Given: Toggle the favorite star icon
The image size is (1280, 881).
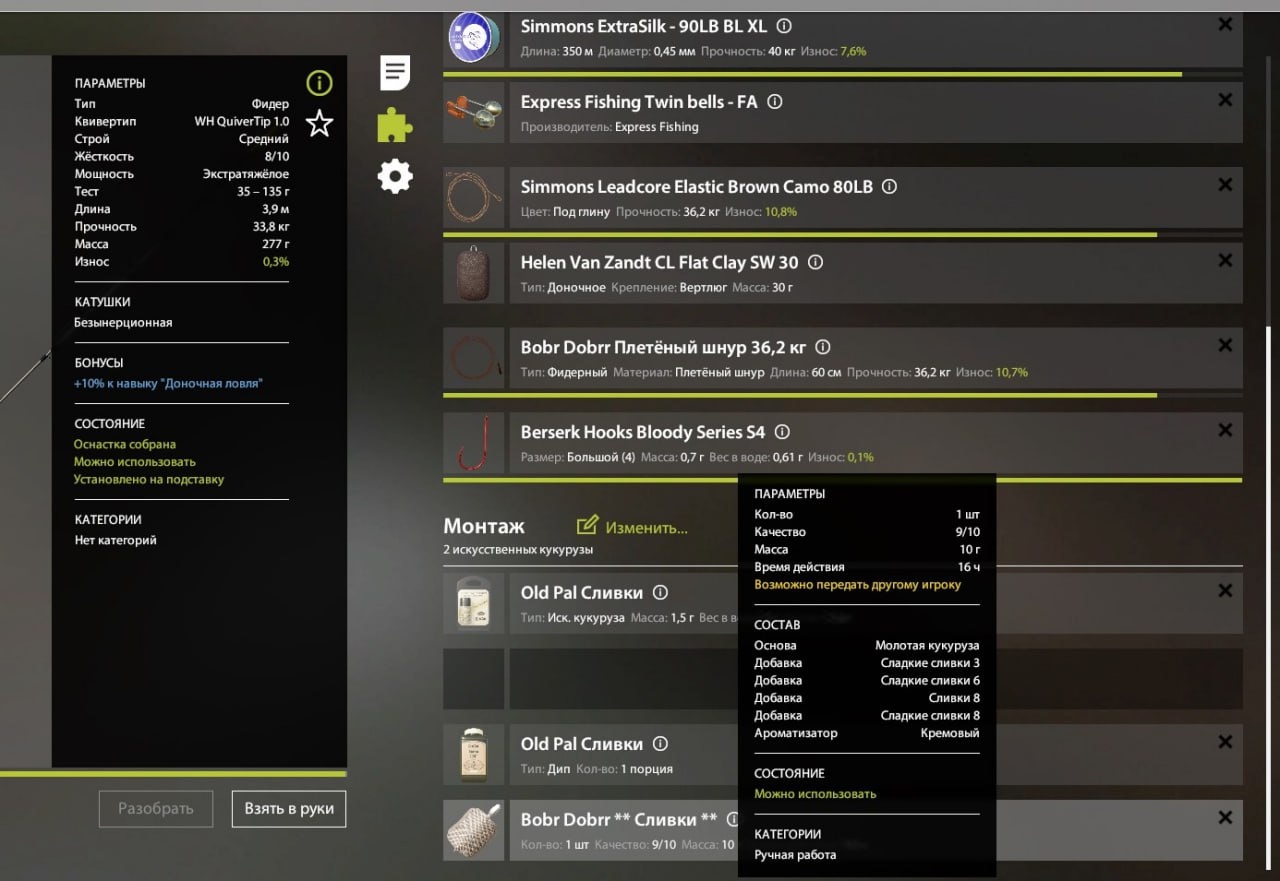Looking at the screenshot, I should [319, 124].
